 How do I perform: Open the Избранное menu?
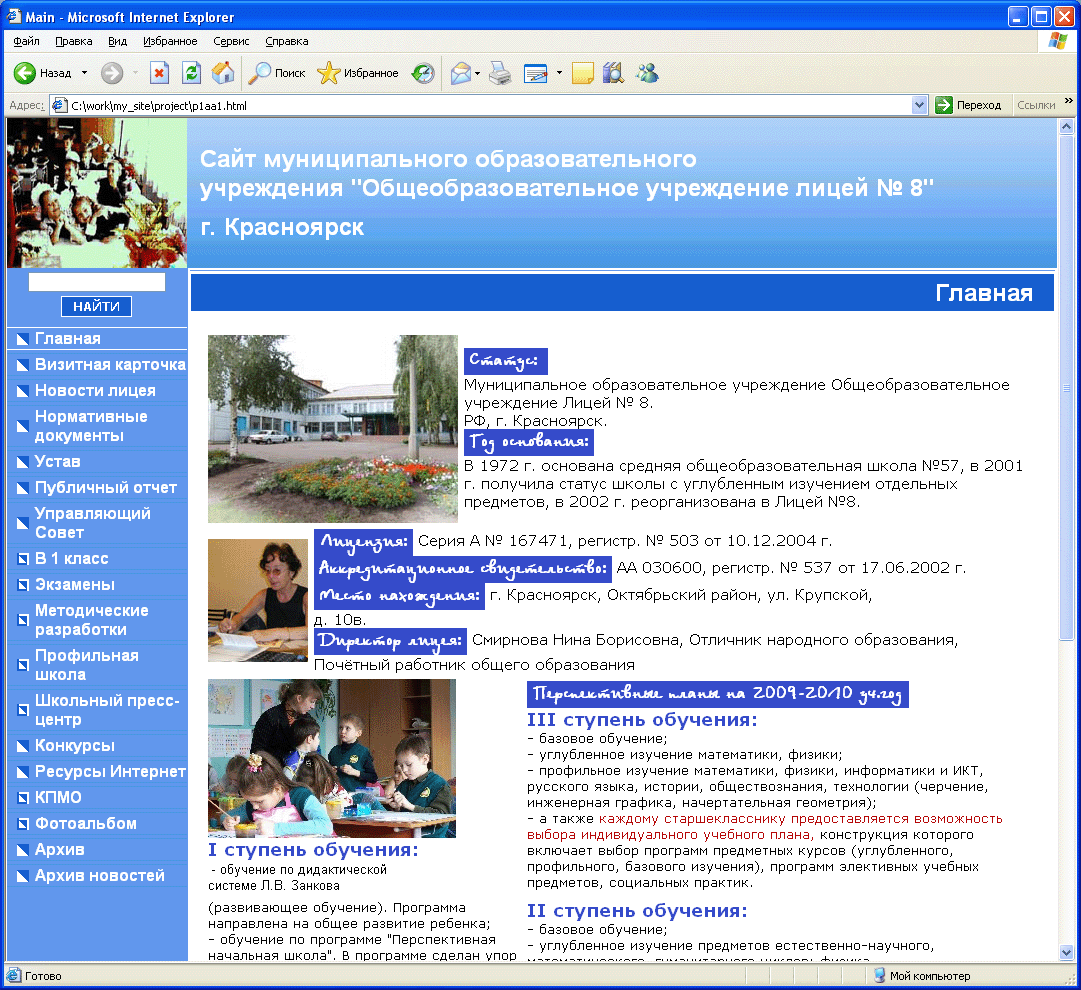[170, 41]
